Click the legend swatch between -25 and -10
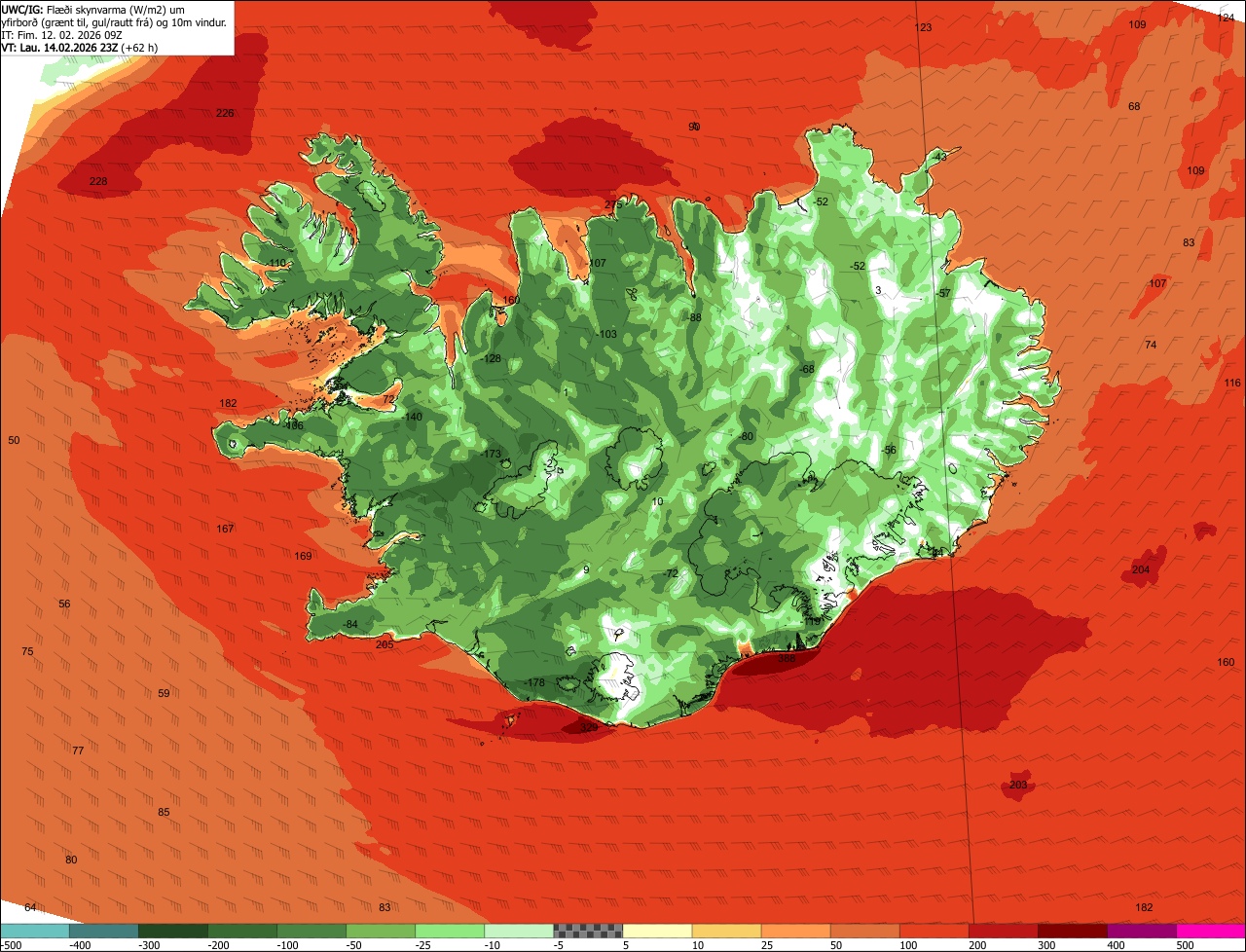The width and height of the screenshot is (1246, 952). (x=449, y=931)
